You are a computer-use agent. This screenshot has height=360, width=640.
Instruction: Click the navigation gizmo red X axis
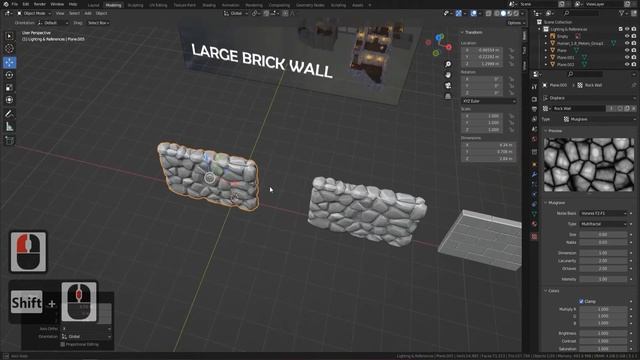pos(449,47)
